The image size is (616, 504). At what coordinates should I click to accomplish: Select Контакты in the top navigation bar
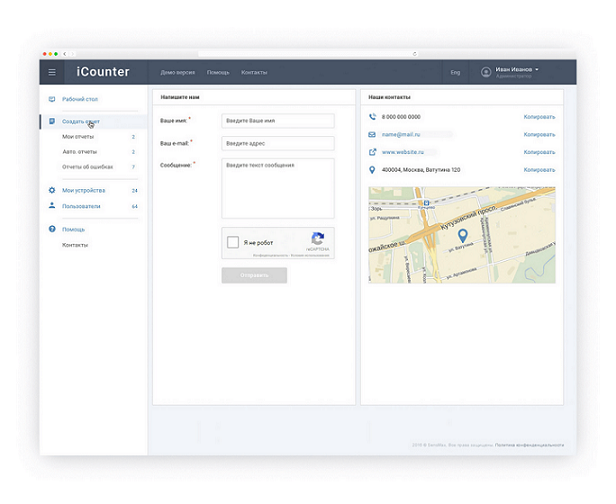254,72
